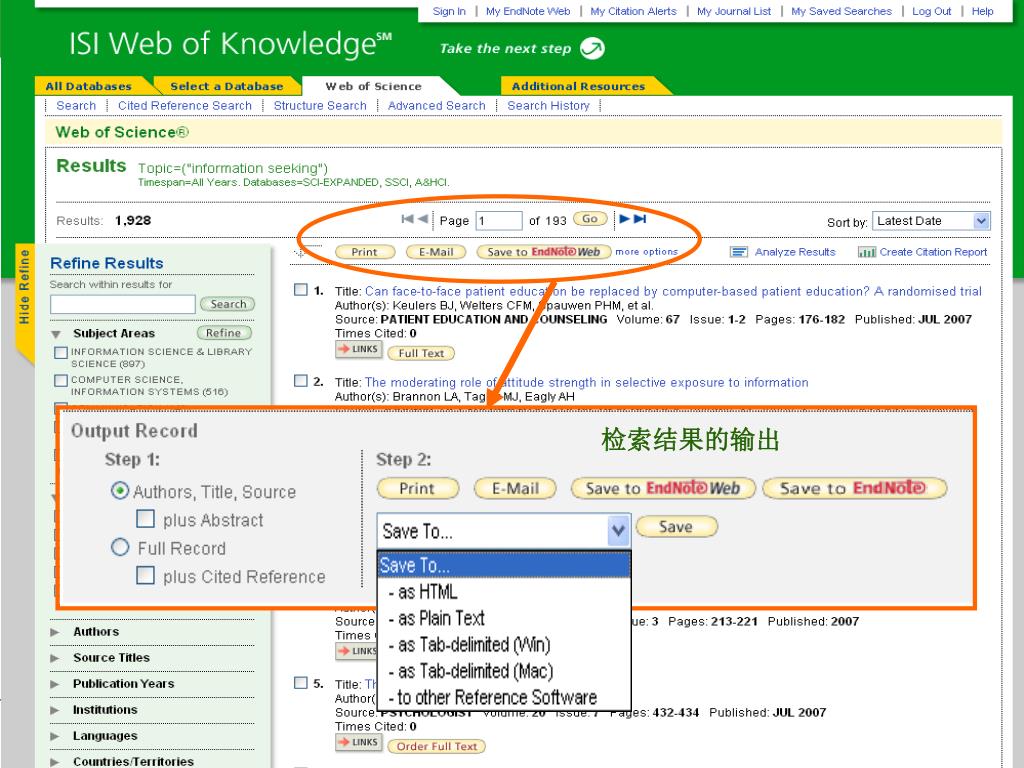
Task: Open the 'more options' link
Action: coord(647,252)
